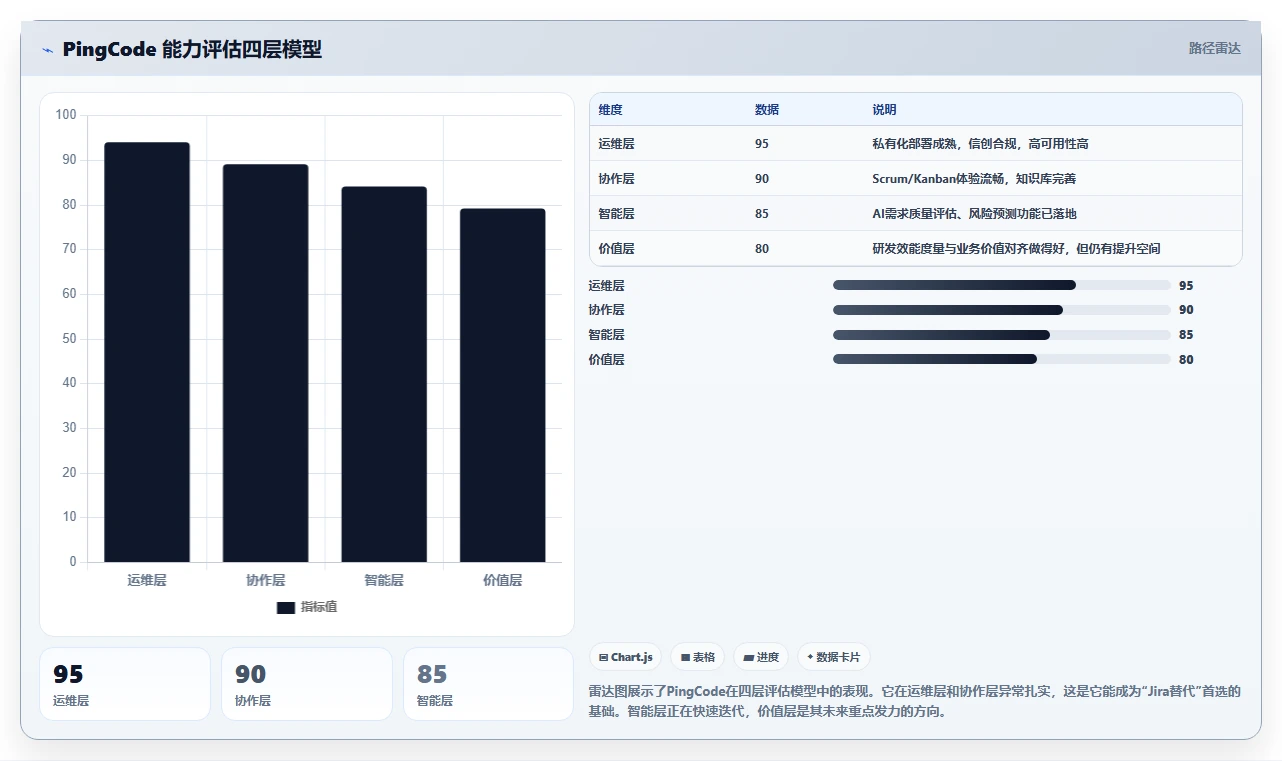Open the 90 协作层 data card
This screenshot has width=1282, height=761.
[x=307, y=684]
